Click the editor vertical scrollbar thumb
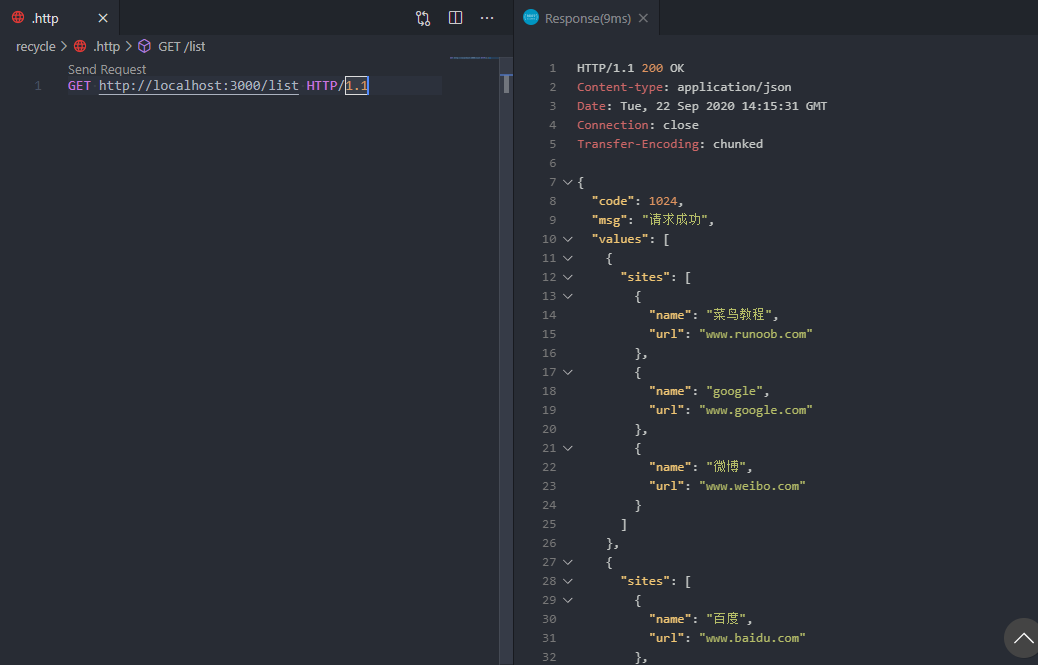This screenshot has height=665, width=1038. (x=506, y=84)
